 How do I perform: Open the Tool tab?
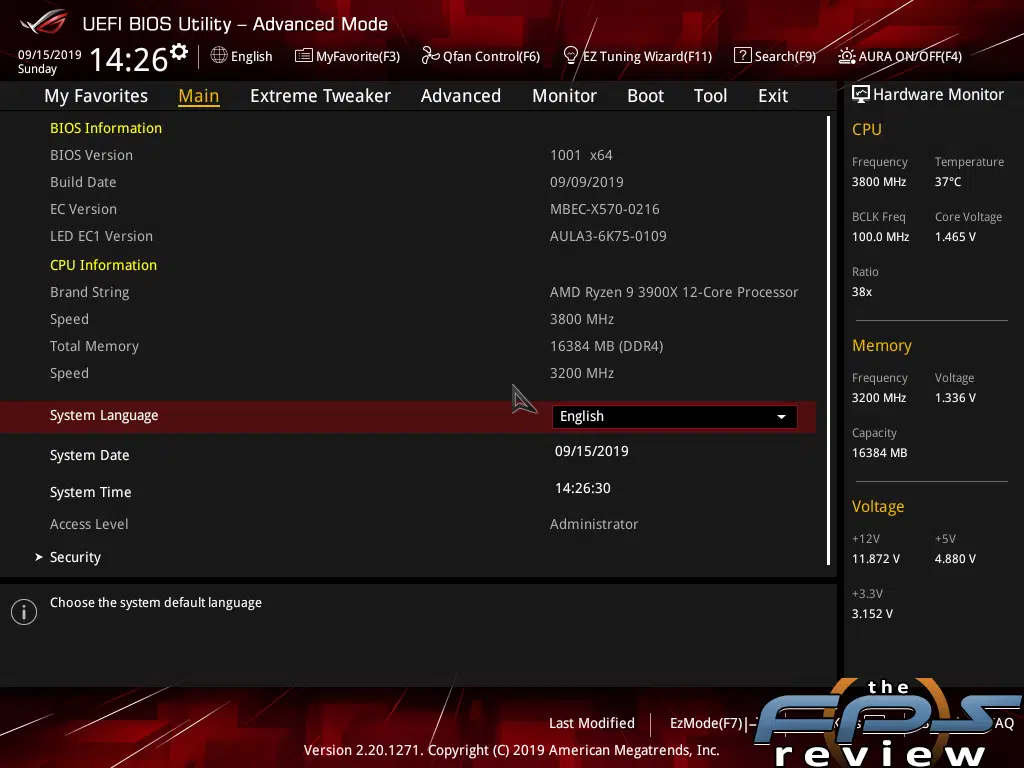click(x=711, y=96)
